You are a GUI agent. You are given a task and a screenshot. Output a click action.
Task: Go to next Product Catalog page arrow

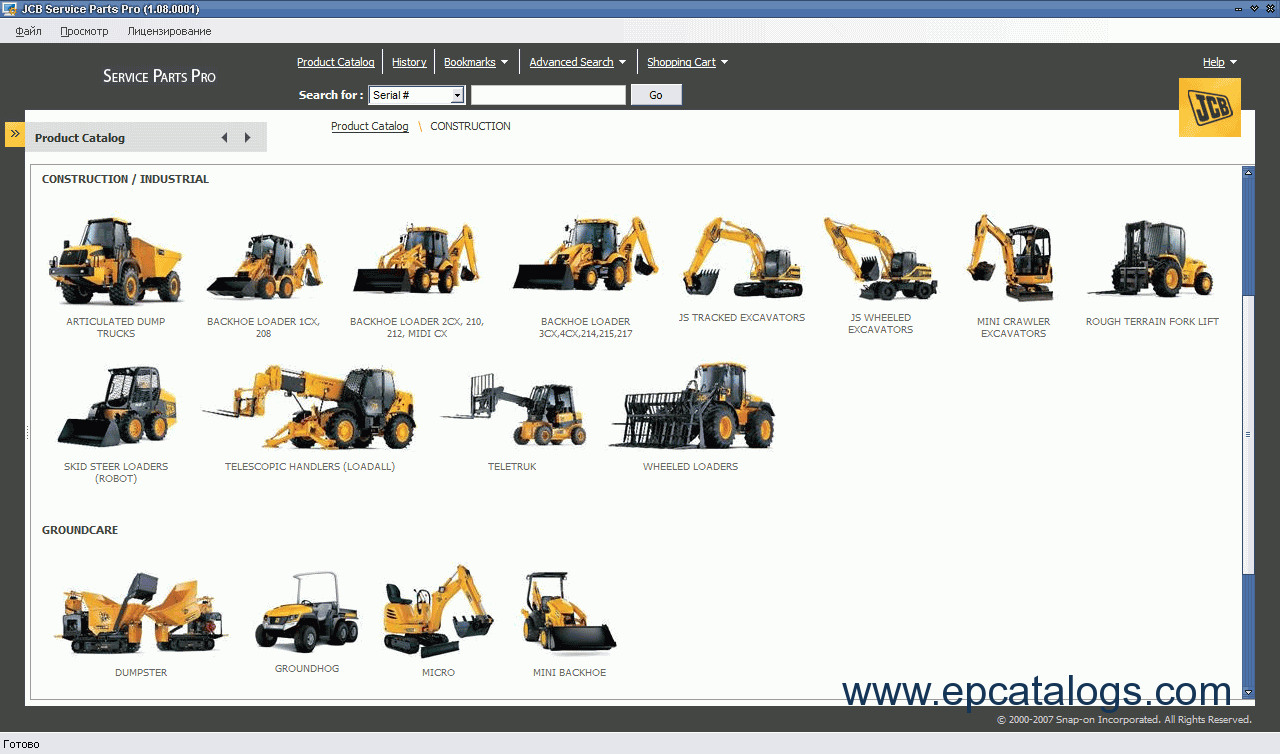[x=248, y=138]
